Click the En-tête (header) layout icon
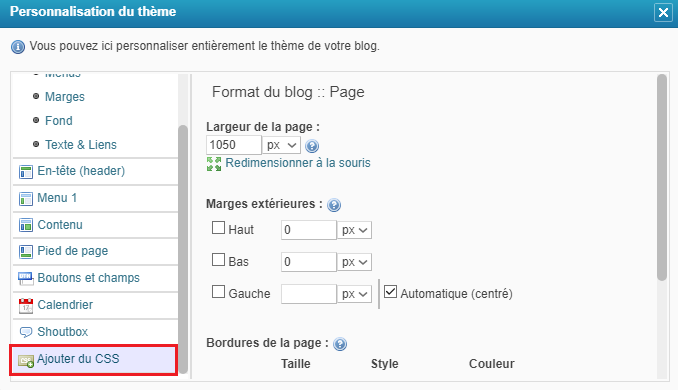Image resolution: width=678 pixels, height=390 pixels. point(26,172)
